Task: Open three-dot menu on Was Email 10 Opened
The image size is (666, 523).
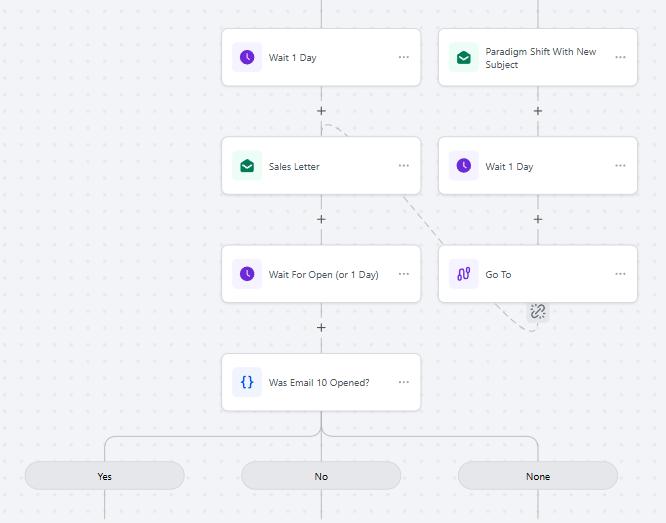Action: [404, 382]
